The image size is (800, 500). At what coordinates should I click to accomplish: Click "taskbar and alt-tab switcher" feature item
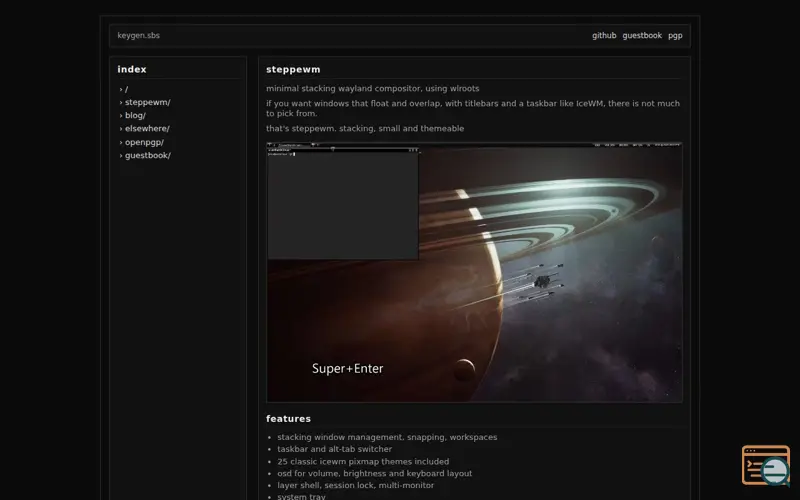coord(335,449)
